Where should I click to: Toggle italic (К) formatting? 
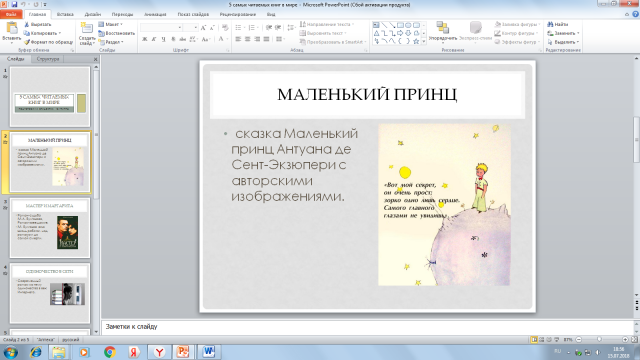(154, 39)
